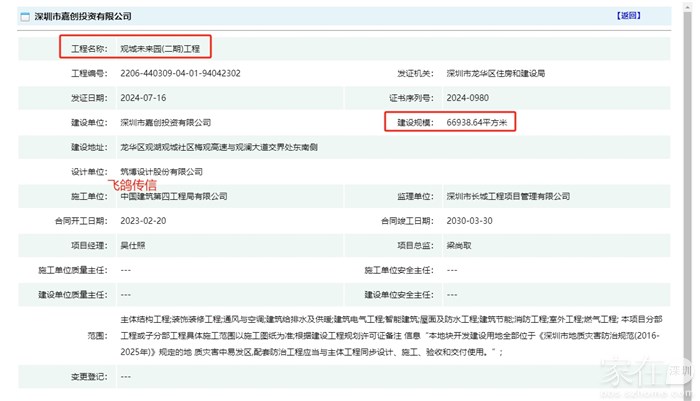
Task: Select the project name 观城未来园(二期)工程
Action: pos(163,48)
